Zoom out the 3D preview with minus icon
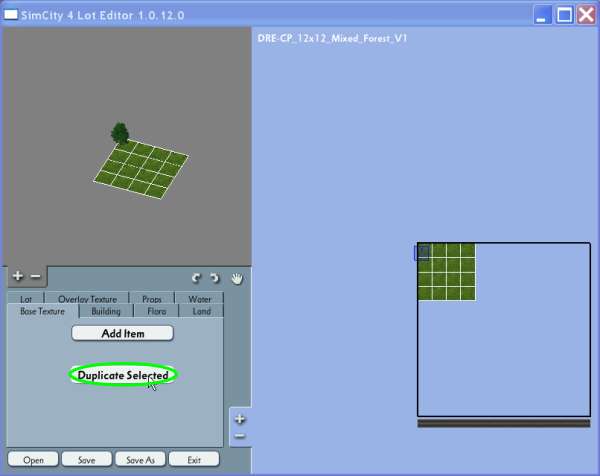 (36, 276)
